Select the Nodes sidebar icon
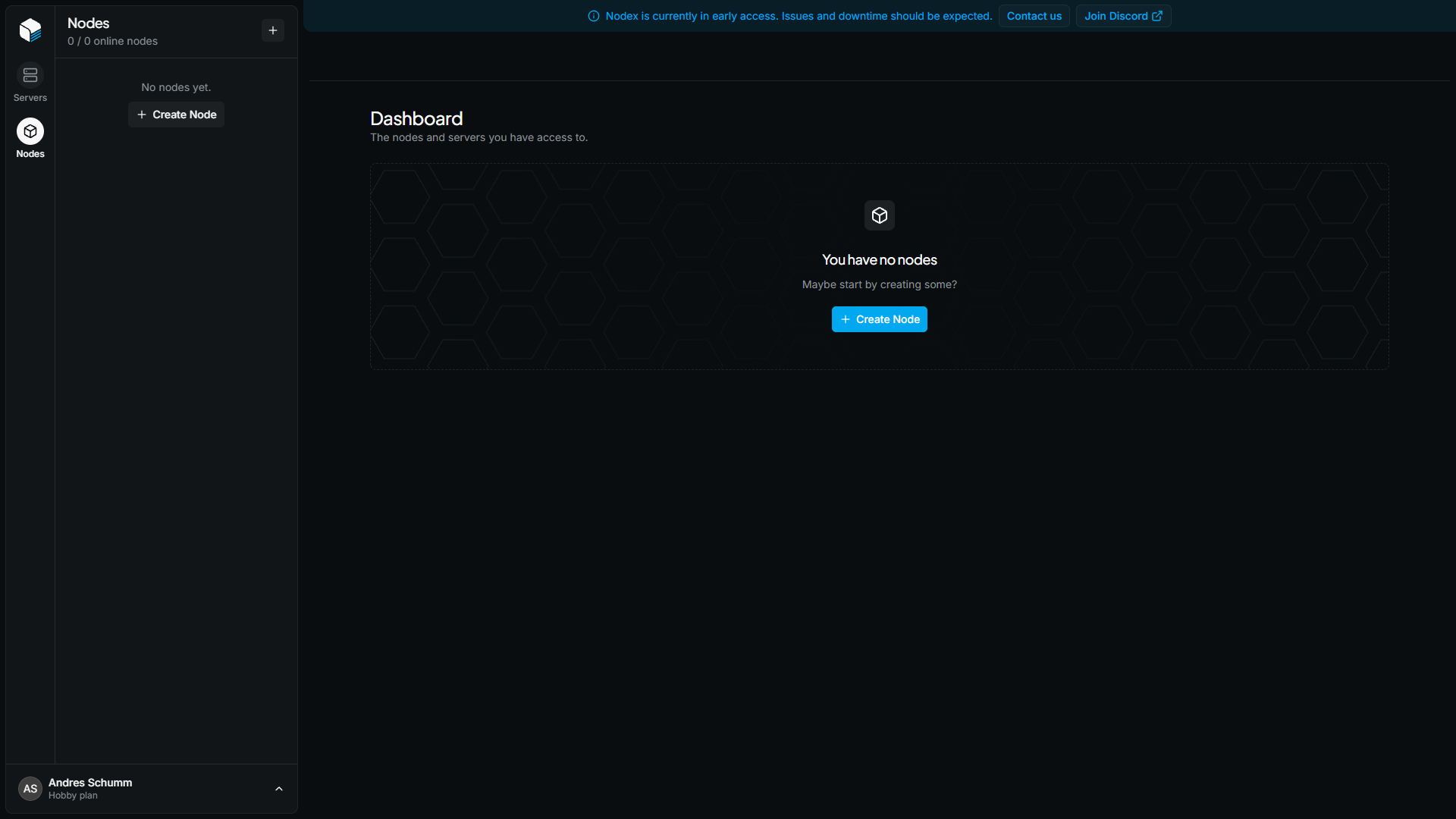 30,131
